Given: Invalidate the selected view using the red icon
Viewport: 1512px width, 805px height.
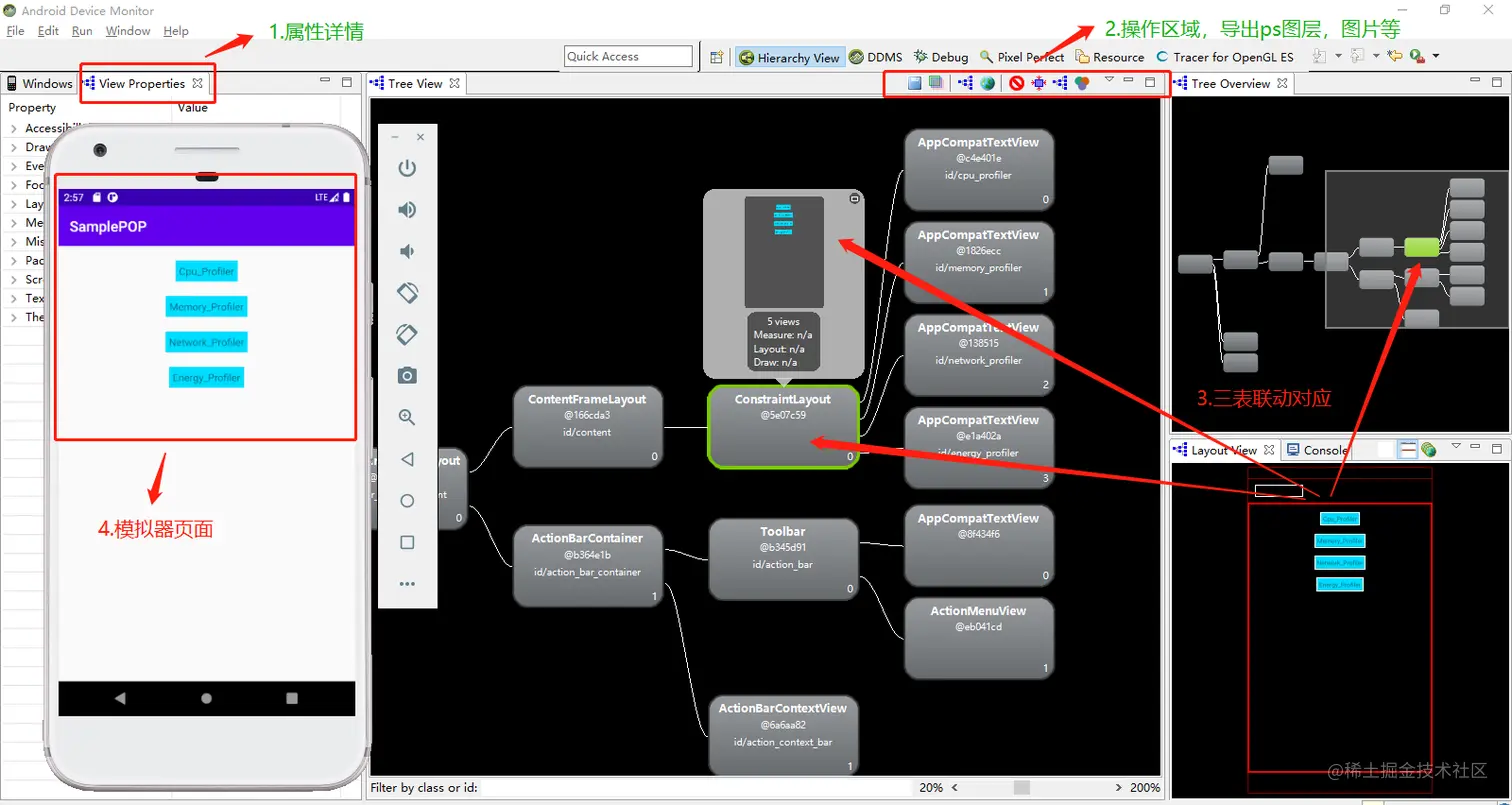Looking at the screenshot, I should (1018, 83).
